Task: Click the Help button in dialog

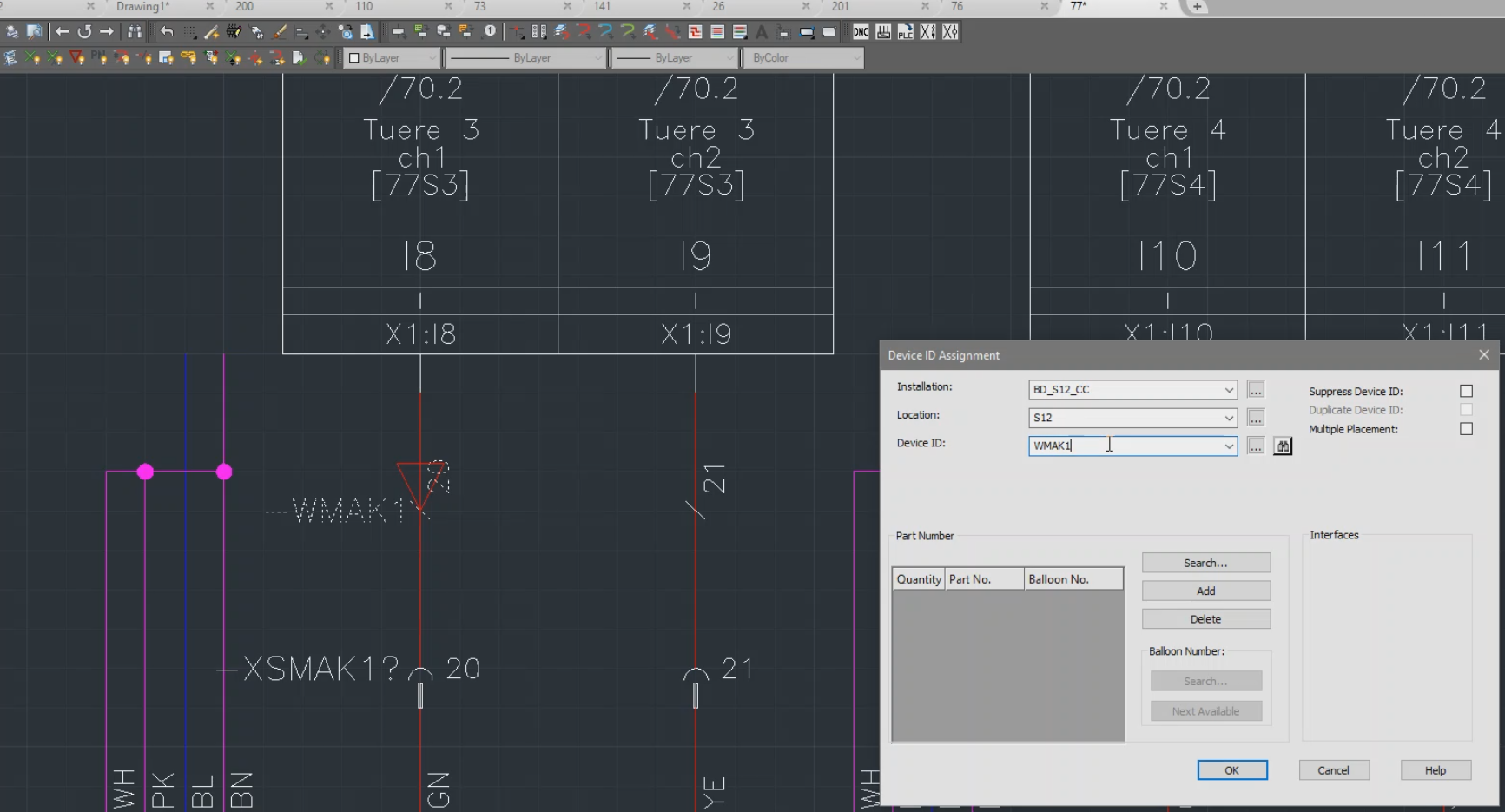Action: [x=1436, y=770]
